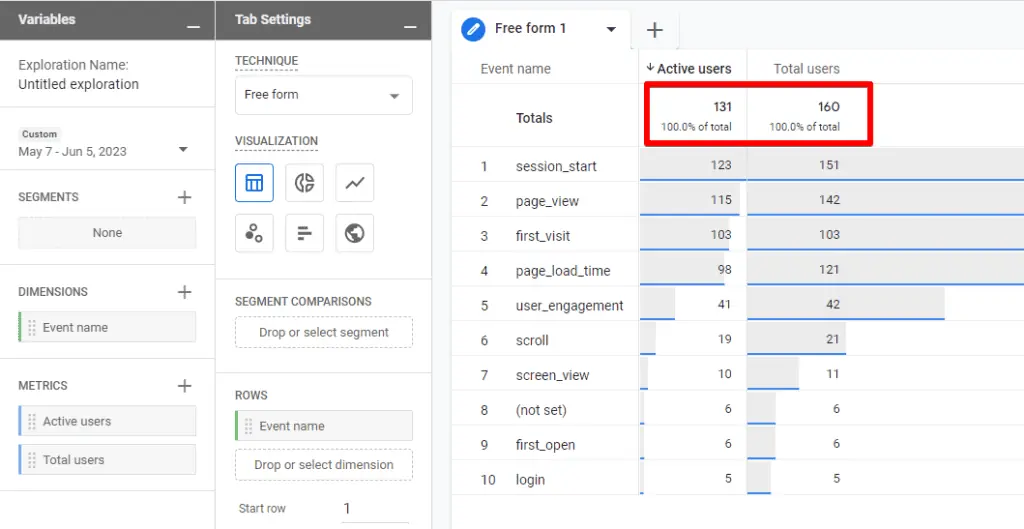This screenshot has width=1024, height=529.
Task: Add a new dimension with plus icon
Action: [x=185, y=292]
